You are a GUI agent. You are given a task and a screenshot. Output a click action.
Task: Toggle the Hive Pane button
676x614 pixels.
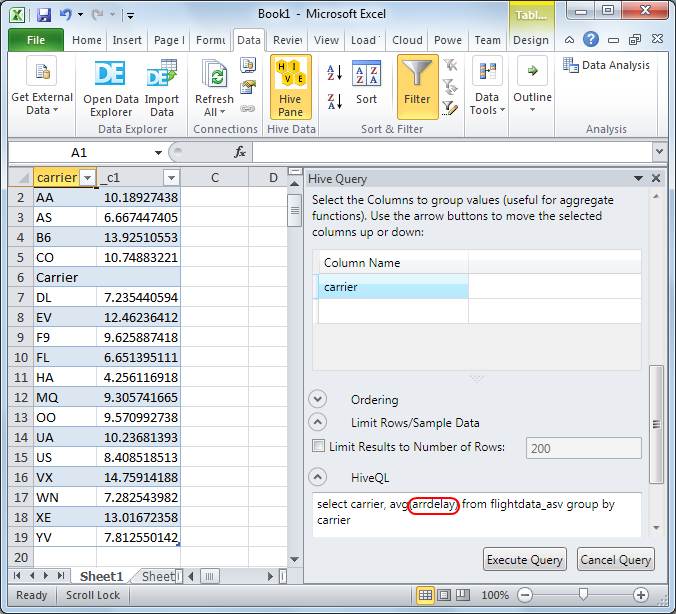click(x=290, y=87)
